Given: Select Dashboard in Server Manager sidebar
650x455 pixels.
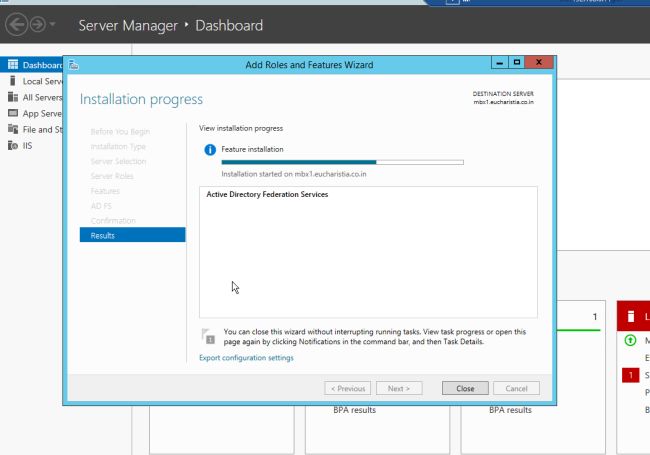Looking at the screenshot, I should click(x=32, y=65).
